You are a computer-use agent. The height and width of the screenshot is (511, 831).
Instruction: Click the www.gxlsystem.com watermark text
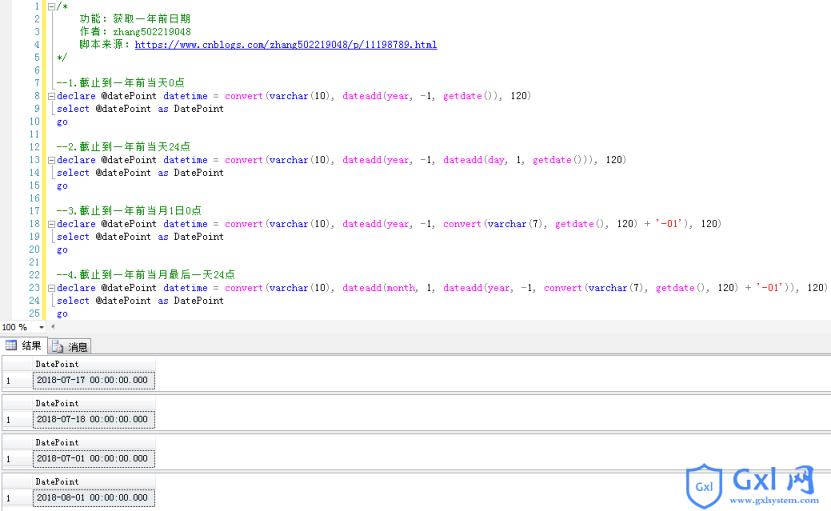[774, 500]
